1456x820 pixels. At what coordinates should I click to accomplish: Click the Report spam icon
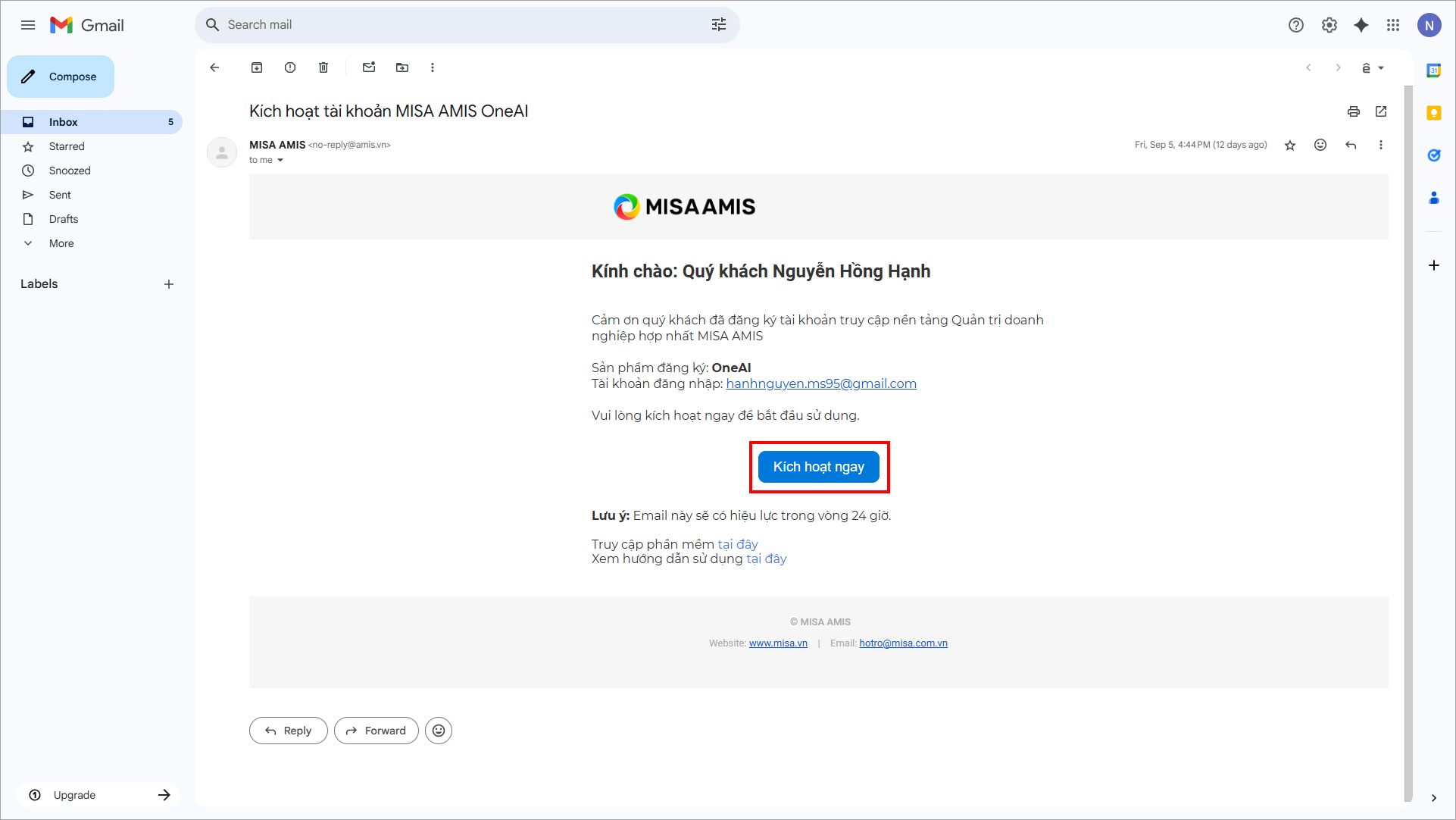tap(290, 67)
